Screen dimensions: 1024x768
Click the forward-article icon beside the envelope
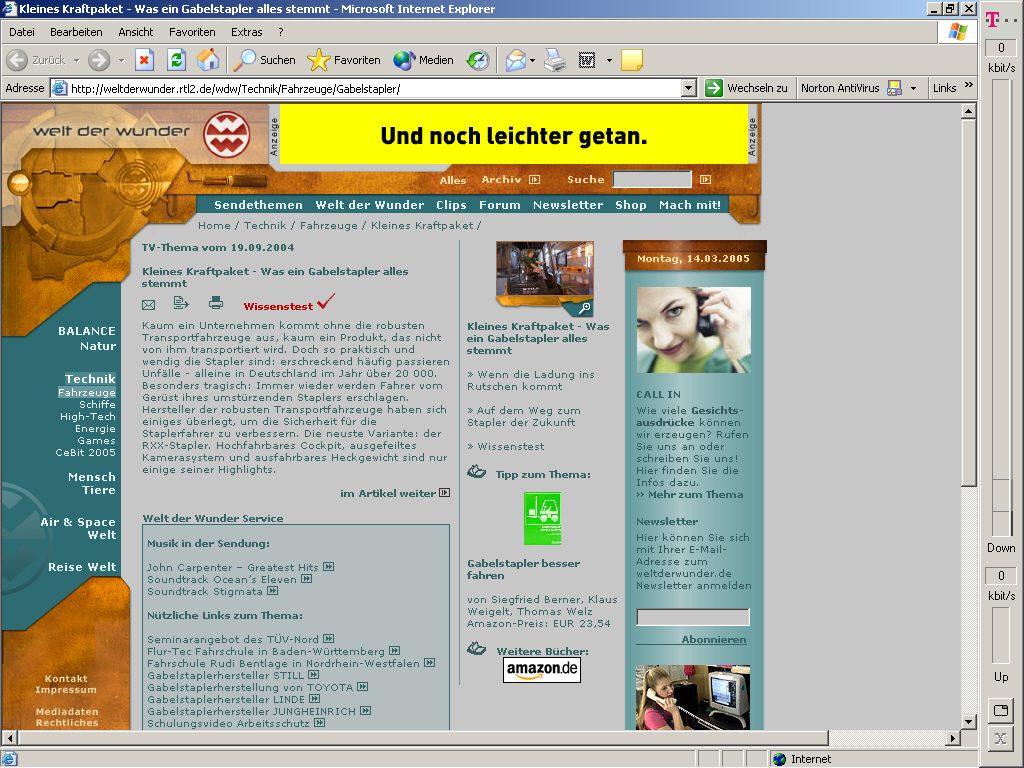pyautogui.click(x=181, y=303)
